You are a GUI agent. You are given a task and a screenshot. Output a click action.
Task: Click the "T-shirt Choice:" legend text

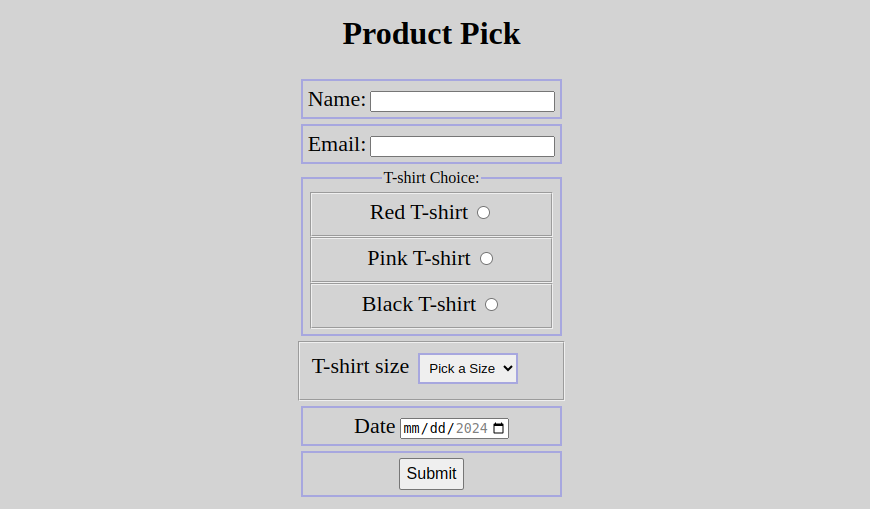431,178
